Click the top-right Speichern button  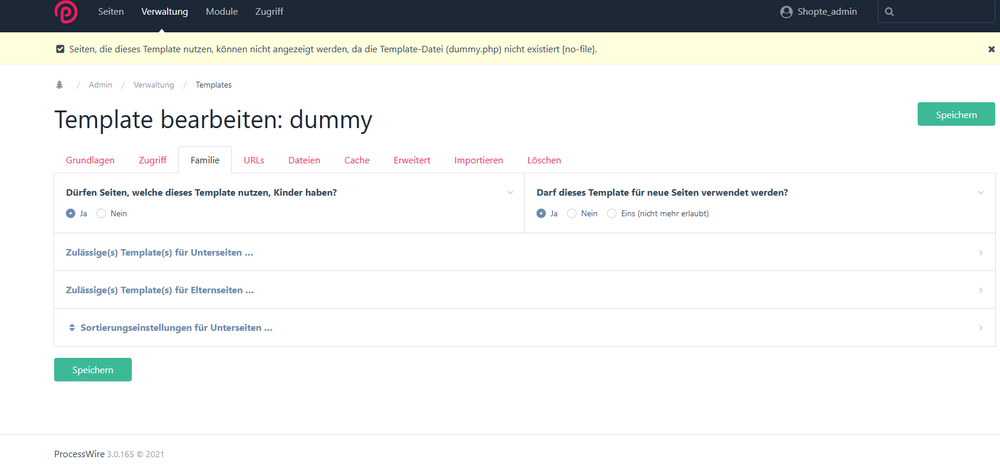(955, 115)
